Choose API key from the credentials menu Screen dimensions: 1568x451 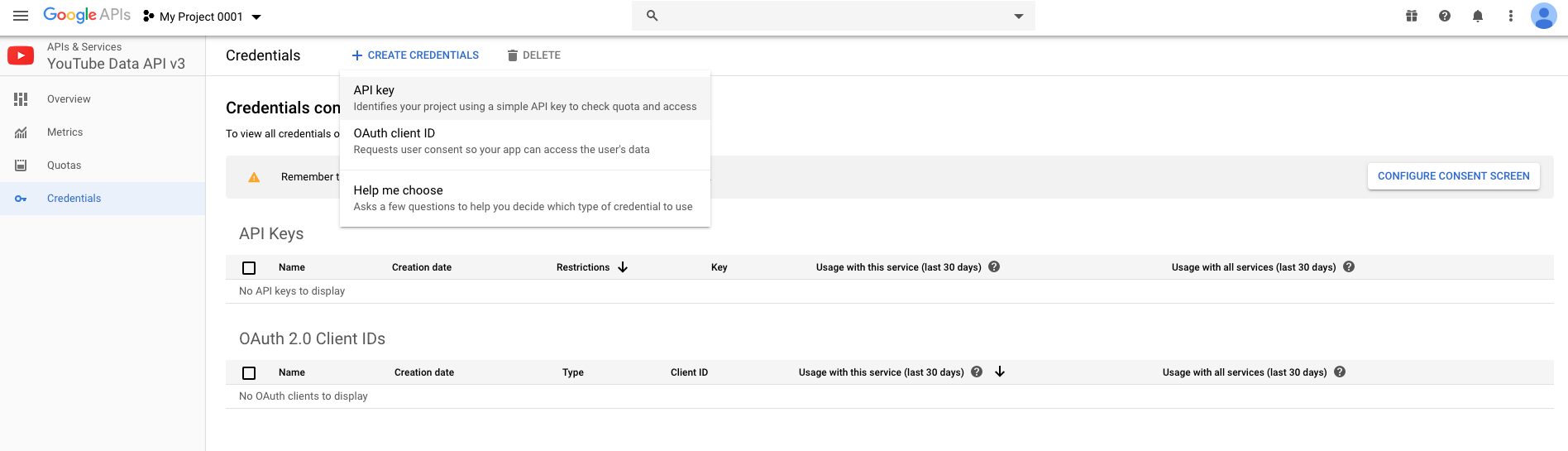[524, 98]
